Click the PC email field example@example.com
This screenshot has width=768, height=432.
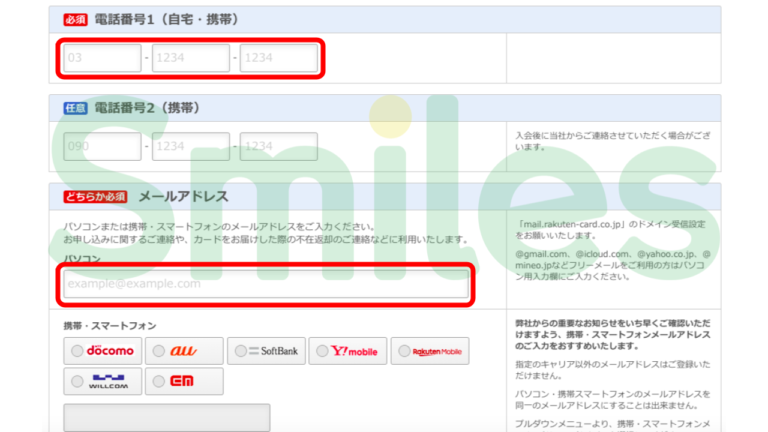click(x=266, y=284)
